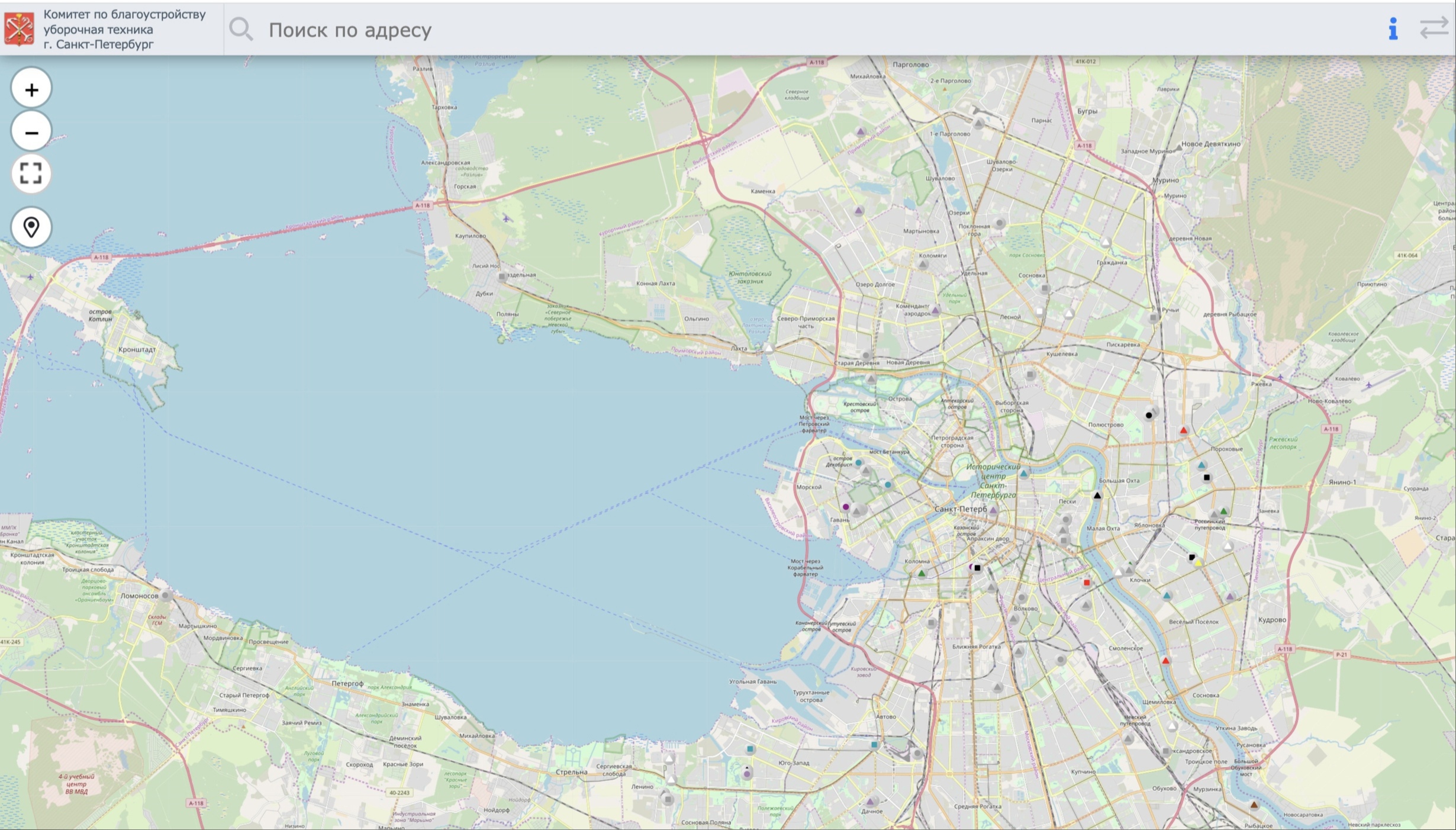
Task: Click the 'Весёлый Посёлок' map label
Action: 1194,622
